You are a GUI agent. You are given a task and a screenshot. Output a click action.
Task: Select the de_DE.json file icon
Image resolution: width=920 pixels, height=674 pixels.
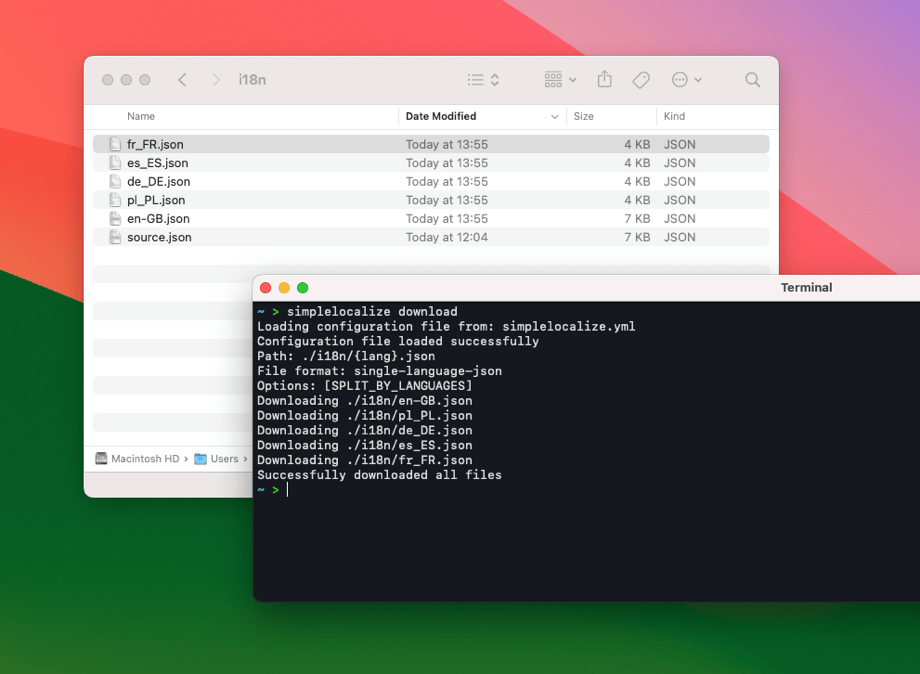tap(115, 182)
